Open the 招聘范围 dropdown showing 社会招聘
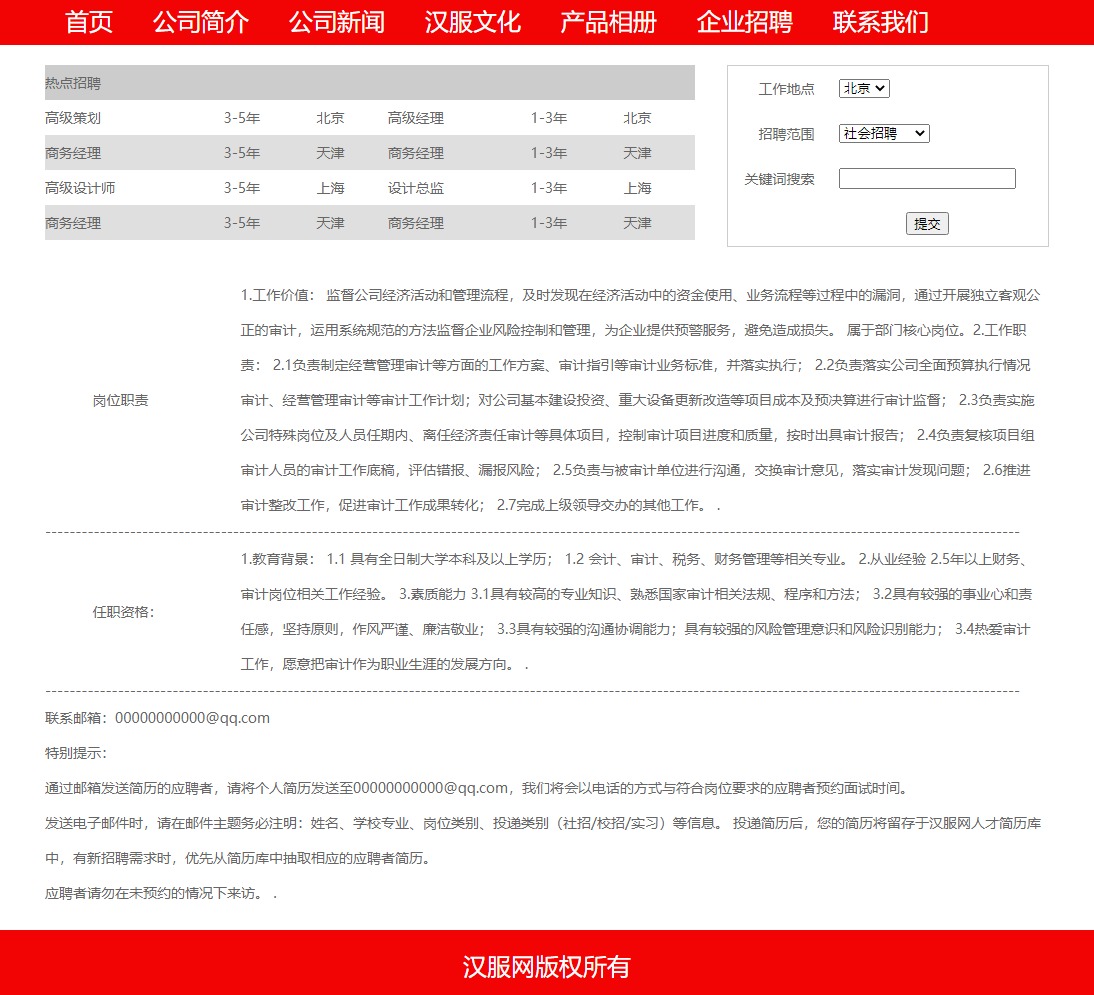 (x=884, y=133)
